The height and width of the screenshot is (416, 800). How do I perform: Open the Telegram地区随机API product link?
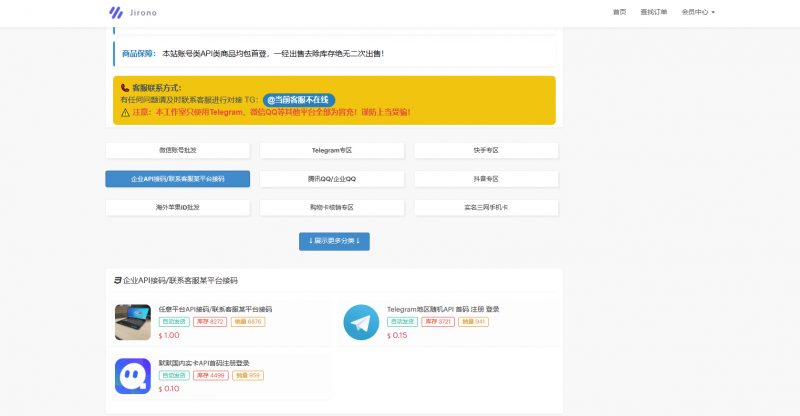pos(443,309)
